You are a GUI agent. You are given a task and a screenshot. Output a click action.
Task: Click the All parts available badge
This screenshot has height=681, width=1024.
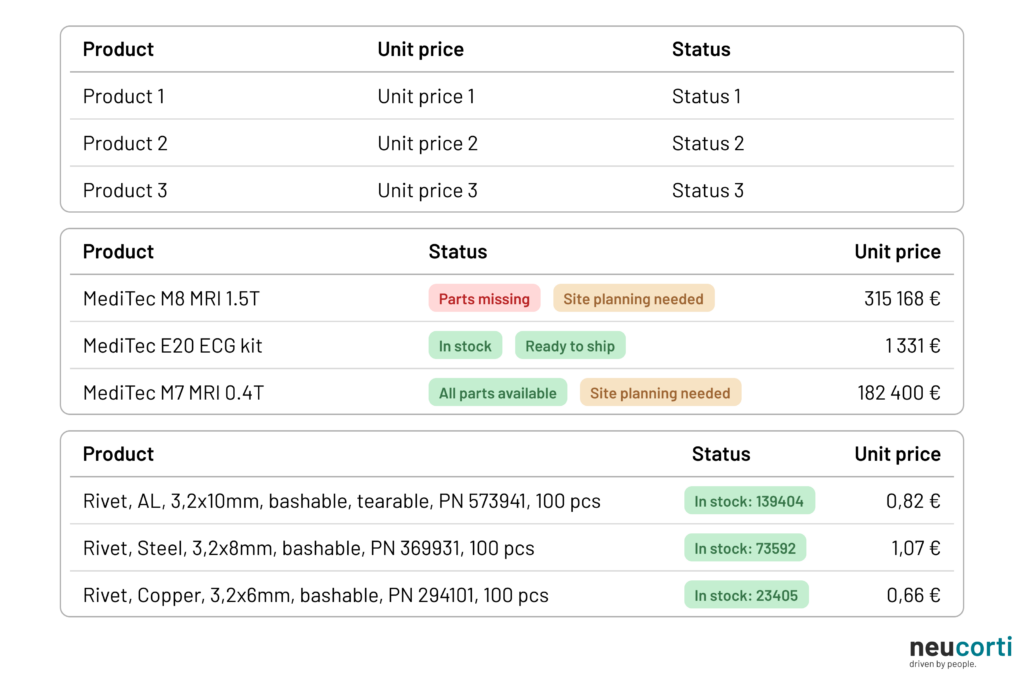pyautogui.click(x=497, y=393)
